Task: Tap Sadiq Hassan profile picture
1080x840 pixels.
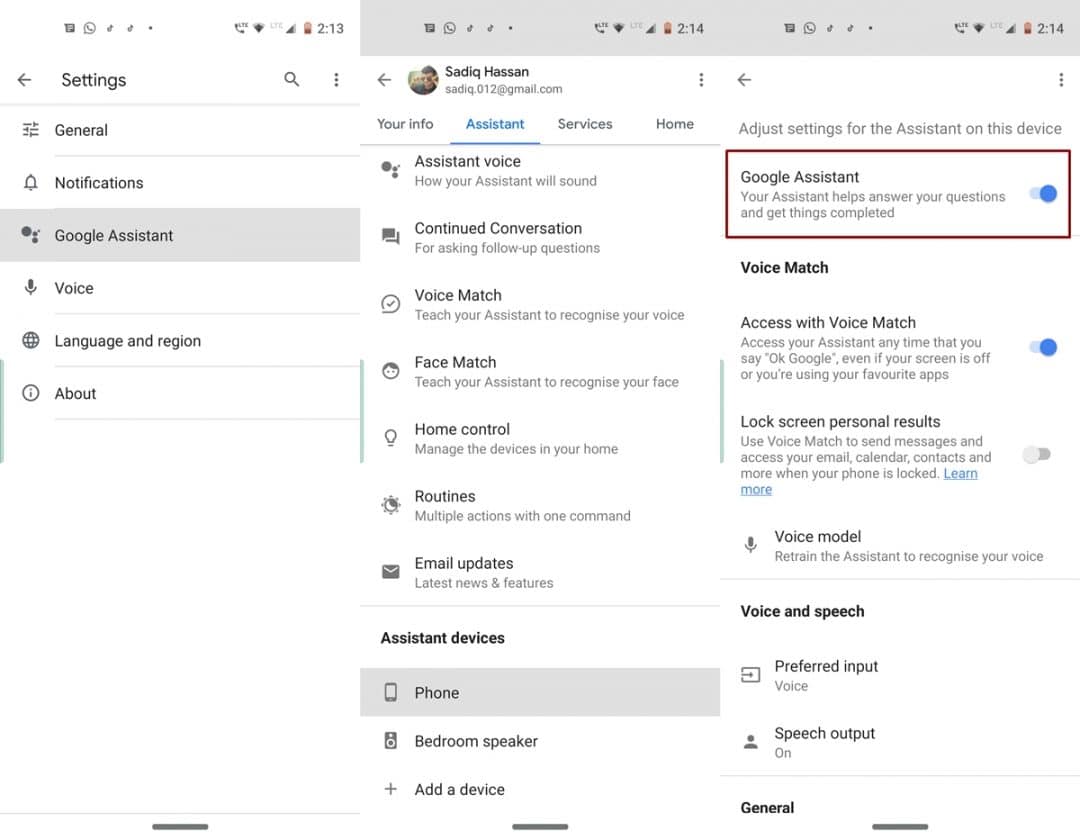Action: point(423,80)
